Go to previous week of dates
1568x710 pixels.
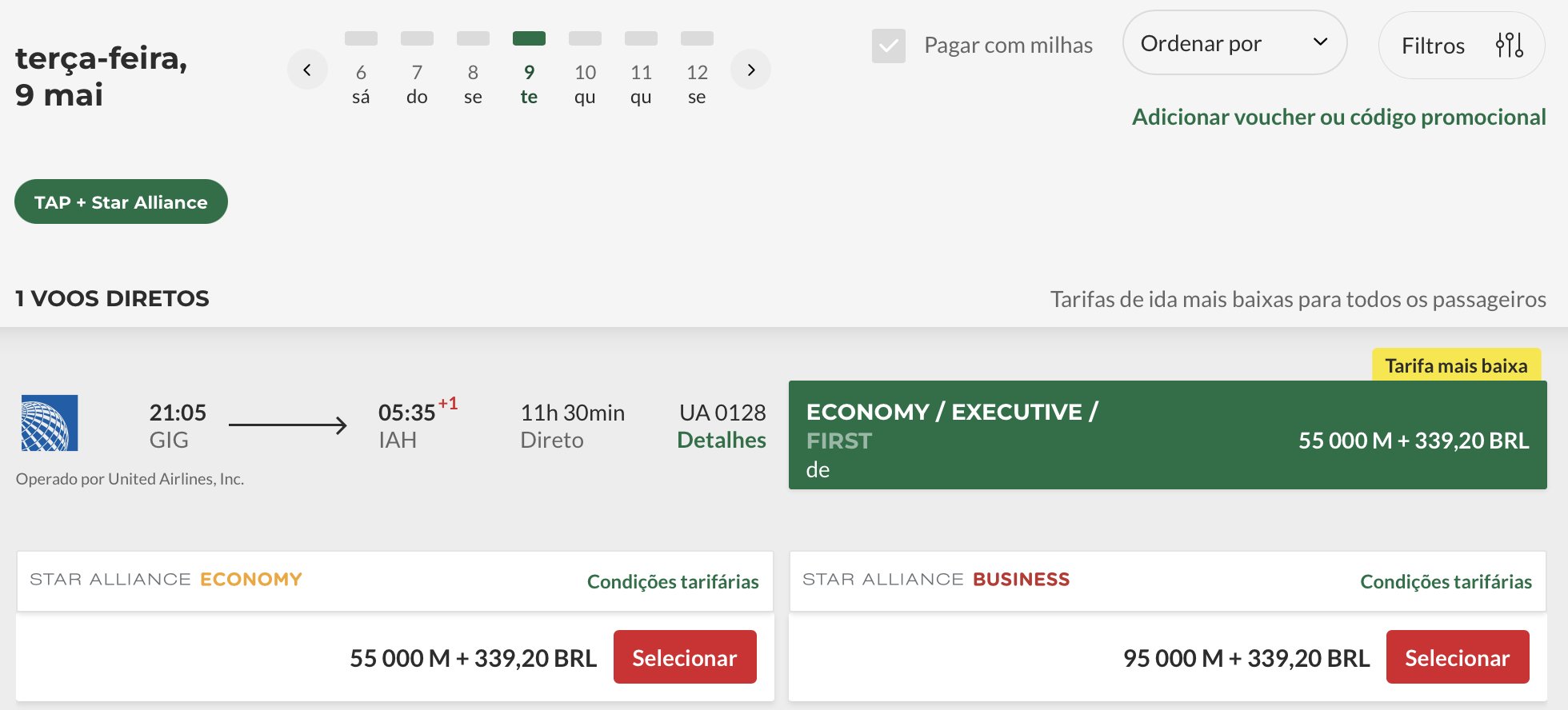click(307, 70)
